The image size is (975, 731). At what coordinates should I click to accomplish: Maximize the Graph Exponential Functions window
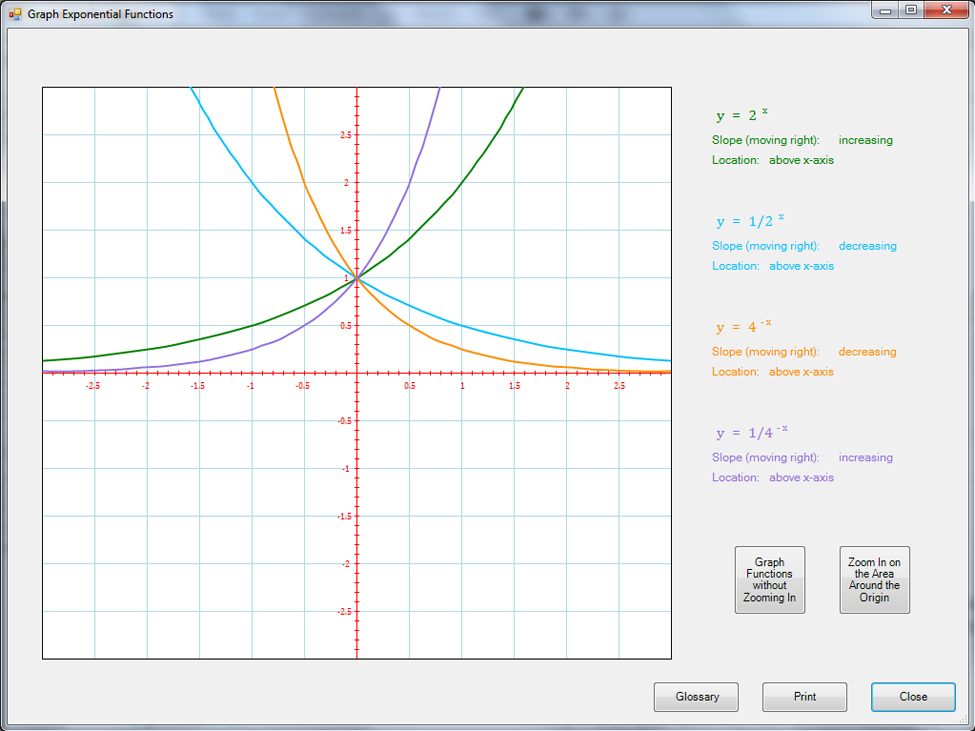click(x=911, y=10)
